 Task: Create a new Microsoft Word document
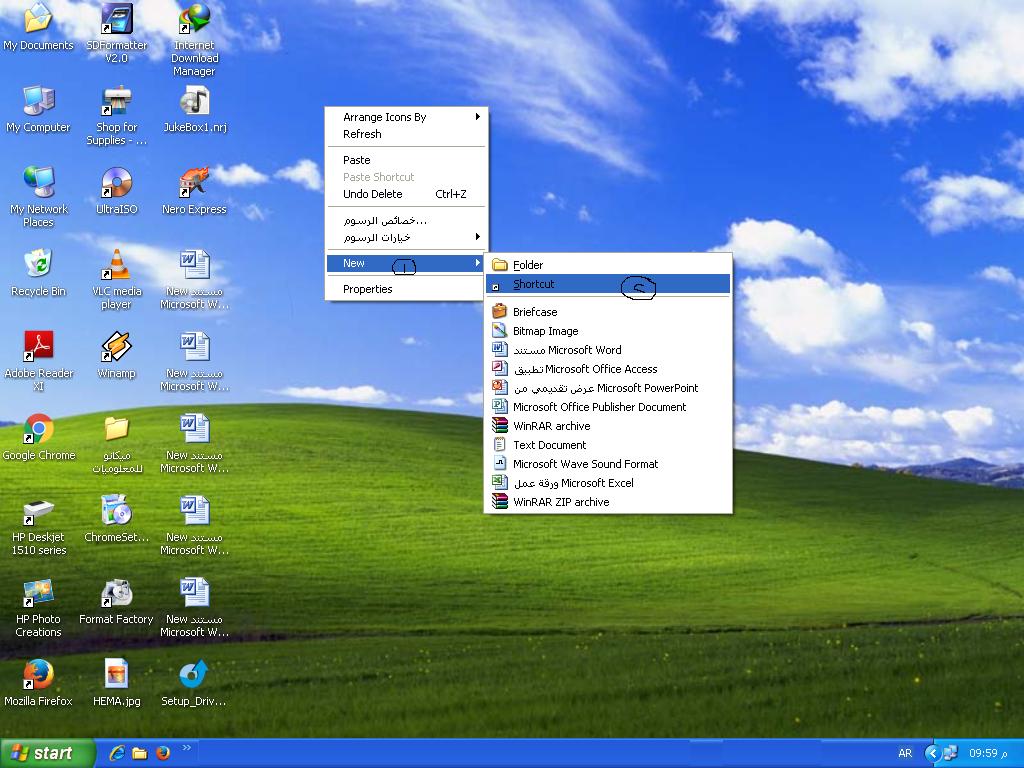(x=608, y=350)
